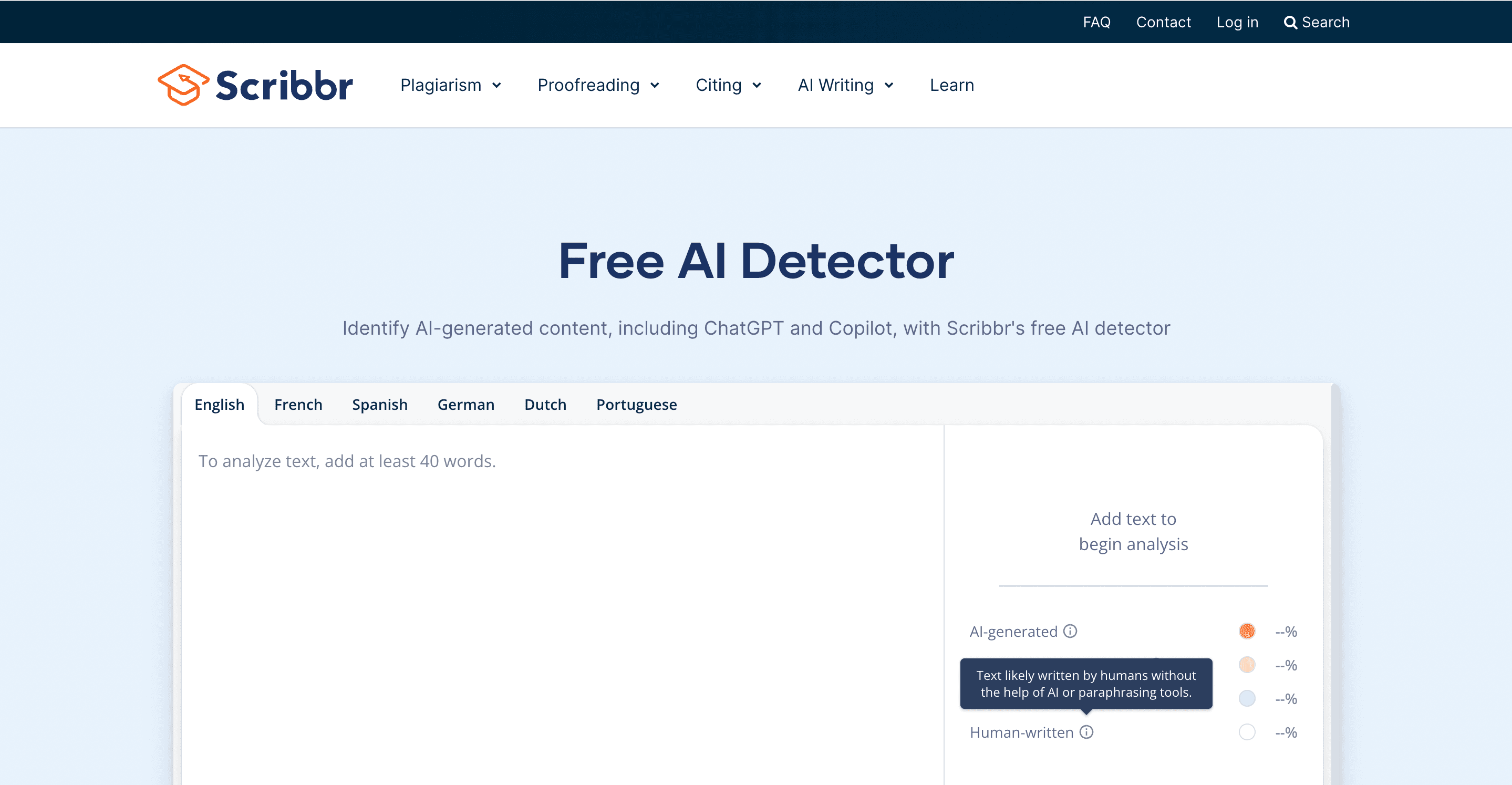Image resolution: width=1512 pixels, height=785 pixels.
Task: Click the info icon beside Human-written
Action: (1086, 732)
